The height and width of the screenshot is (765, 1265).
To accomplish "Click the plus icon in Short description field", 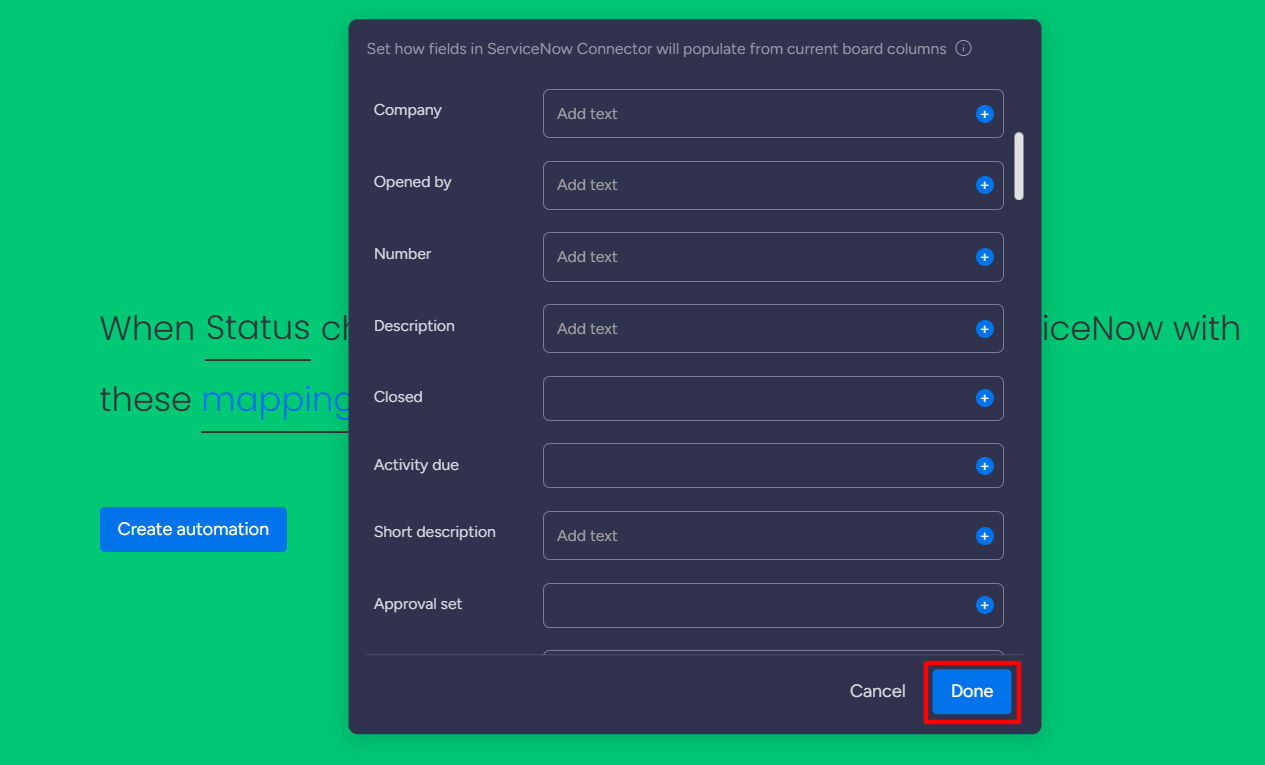I will 984,536.
